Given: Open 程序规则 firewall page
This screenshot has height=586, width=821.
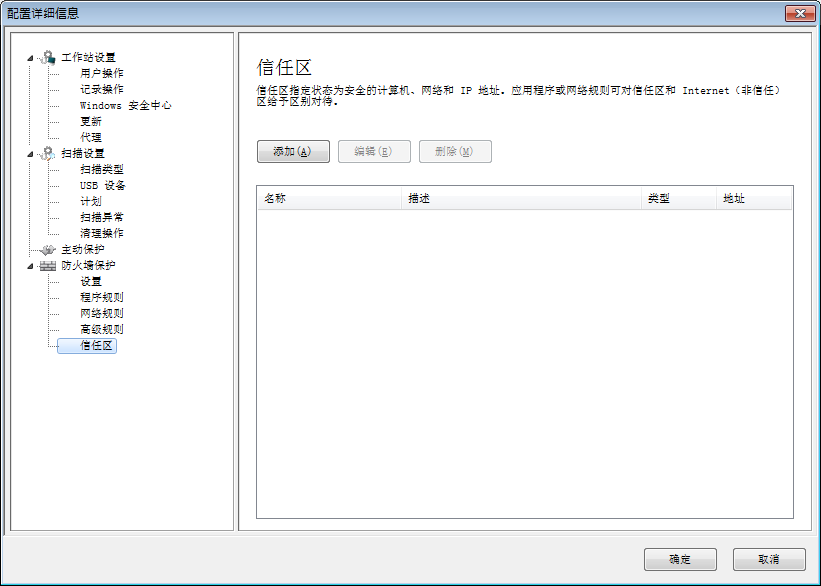Looking at the screenshot, I should (x=101, y=297).
